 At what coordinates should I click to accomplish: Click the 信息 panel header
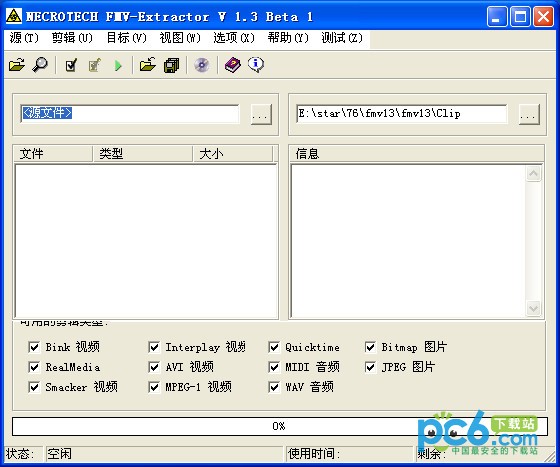click(x=416, y=154)
